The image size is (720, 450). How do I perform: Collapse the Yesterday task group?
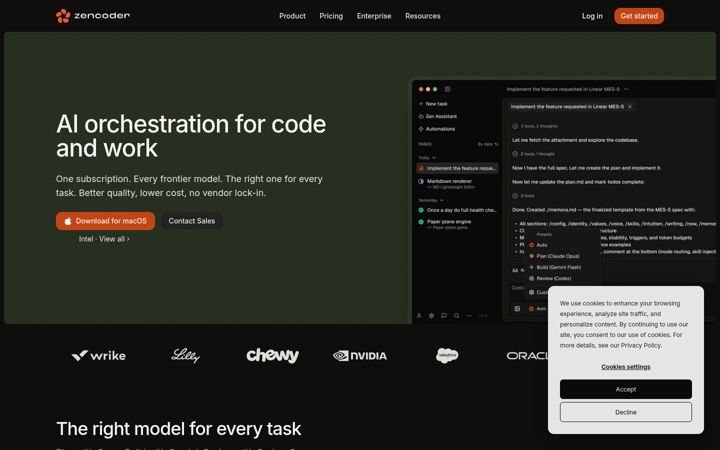coord(431,200)
